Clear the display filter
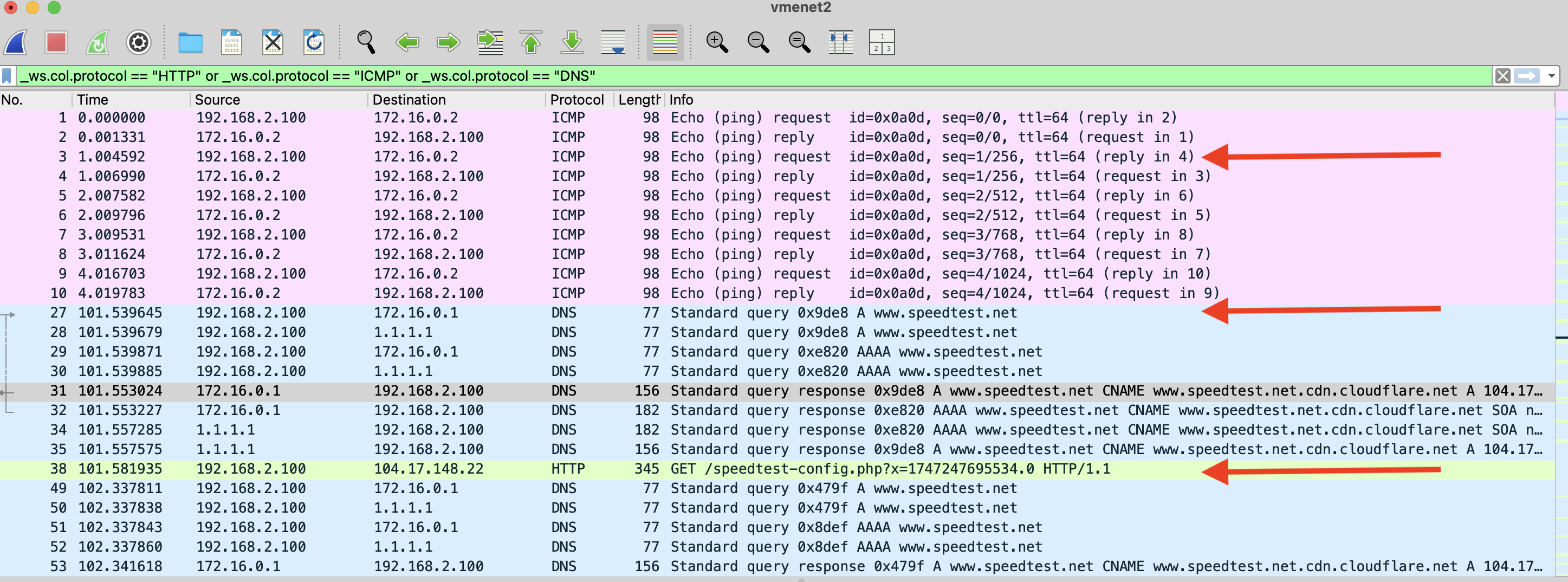This screenshot has height=582, width=1568. pyautogui.click(x=1503, y=76)
